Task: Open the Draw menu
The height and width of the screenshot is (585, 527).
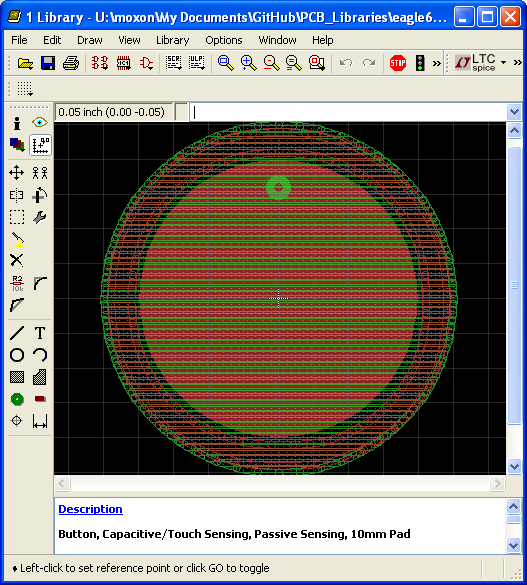Action: [x=90, y=40]
